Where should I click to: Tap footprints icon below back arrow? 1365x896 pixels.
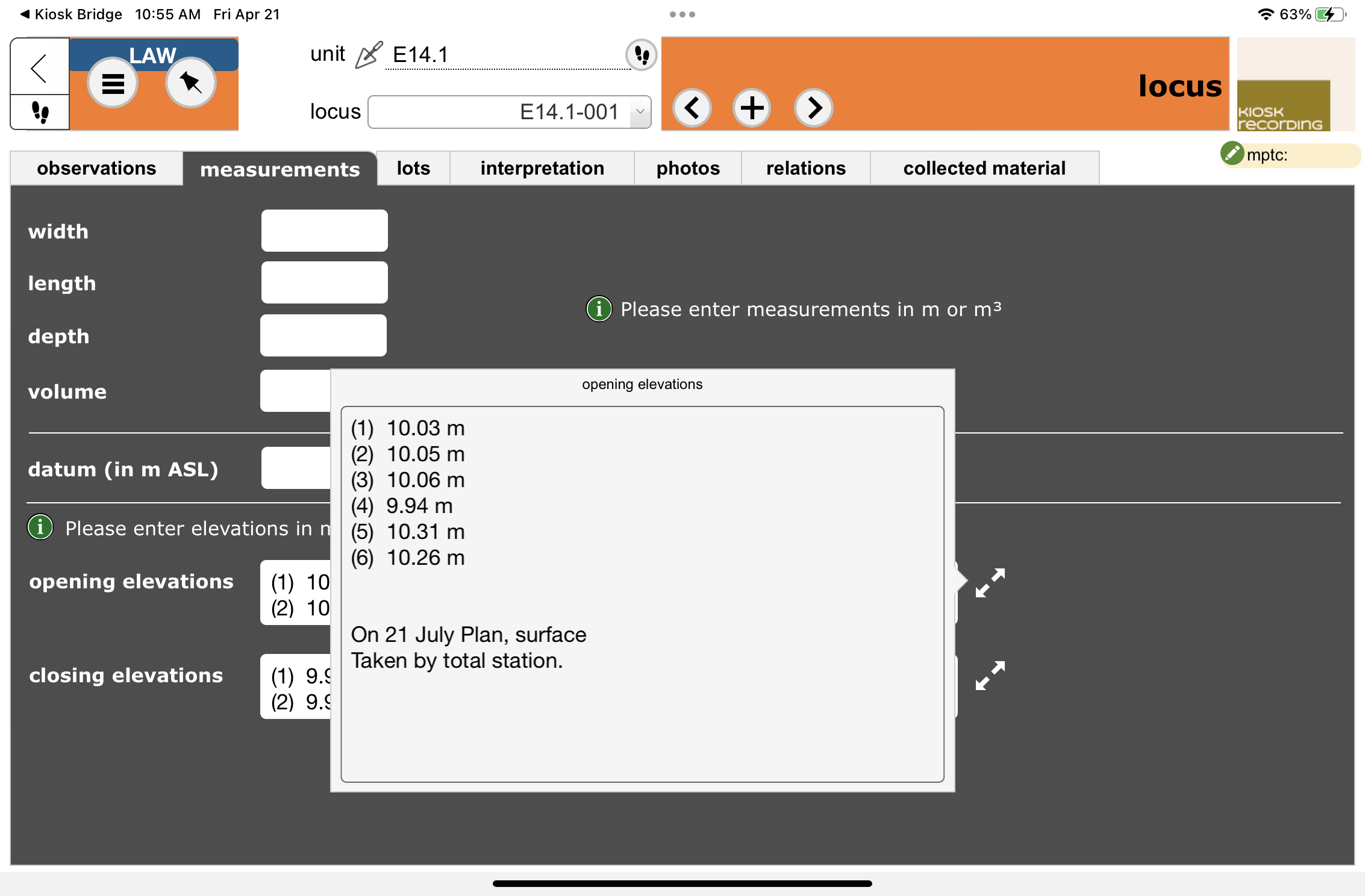40,112
